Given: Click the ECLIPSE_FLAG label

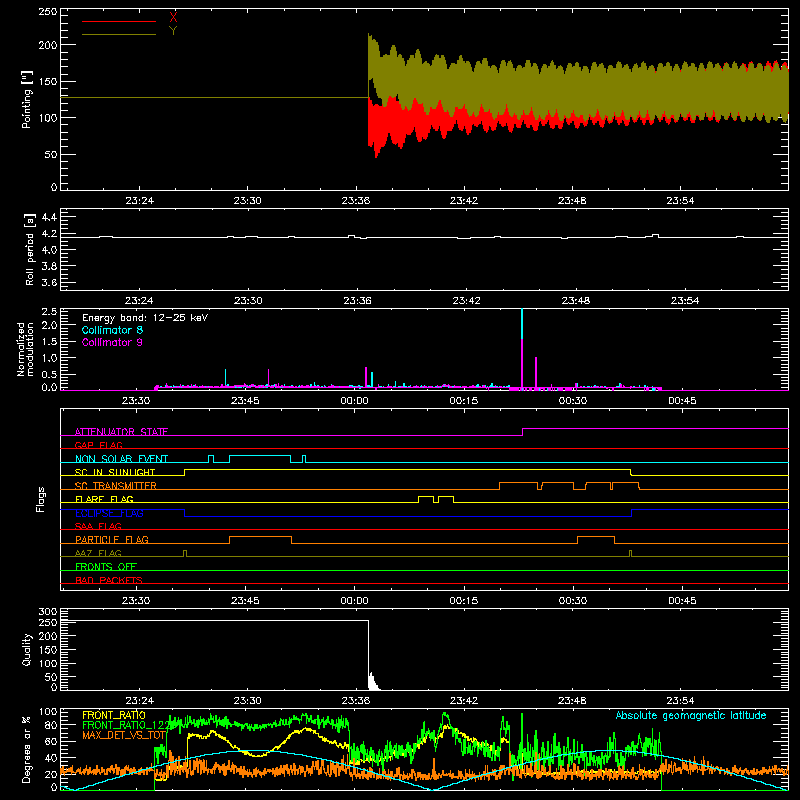Looking at the screenshot, I should [x=109, y=513].
